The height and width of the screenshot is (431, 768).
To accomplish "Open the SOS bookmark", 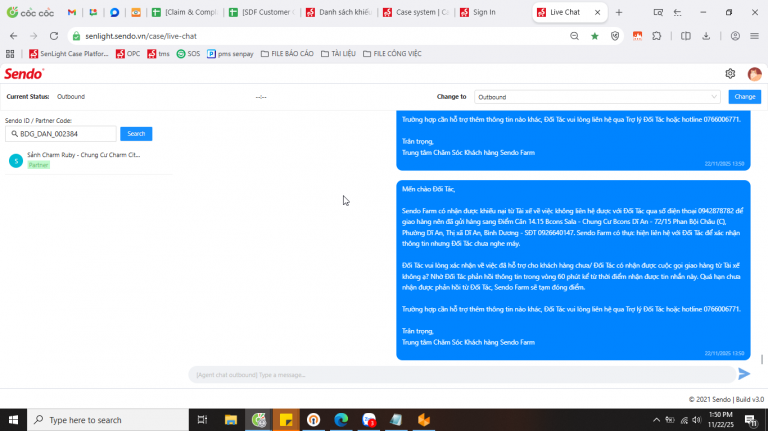I will [189, 54].
